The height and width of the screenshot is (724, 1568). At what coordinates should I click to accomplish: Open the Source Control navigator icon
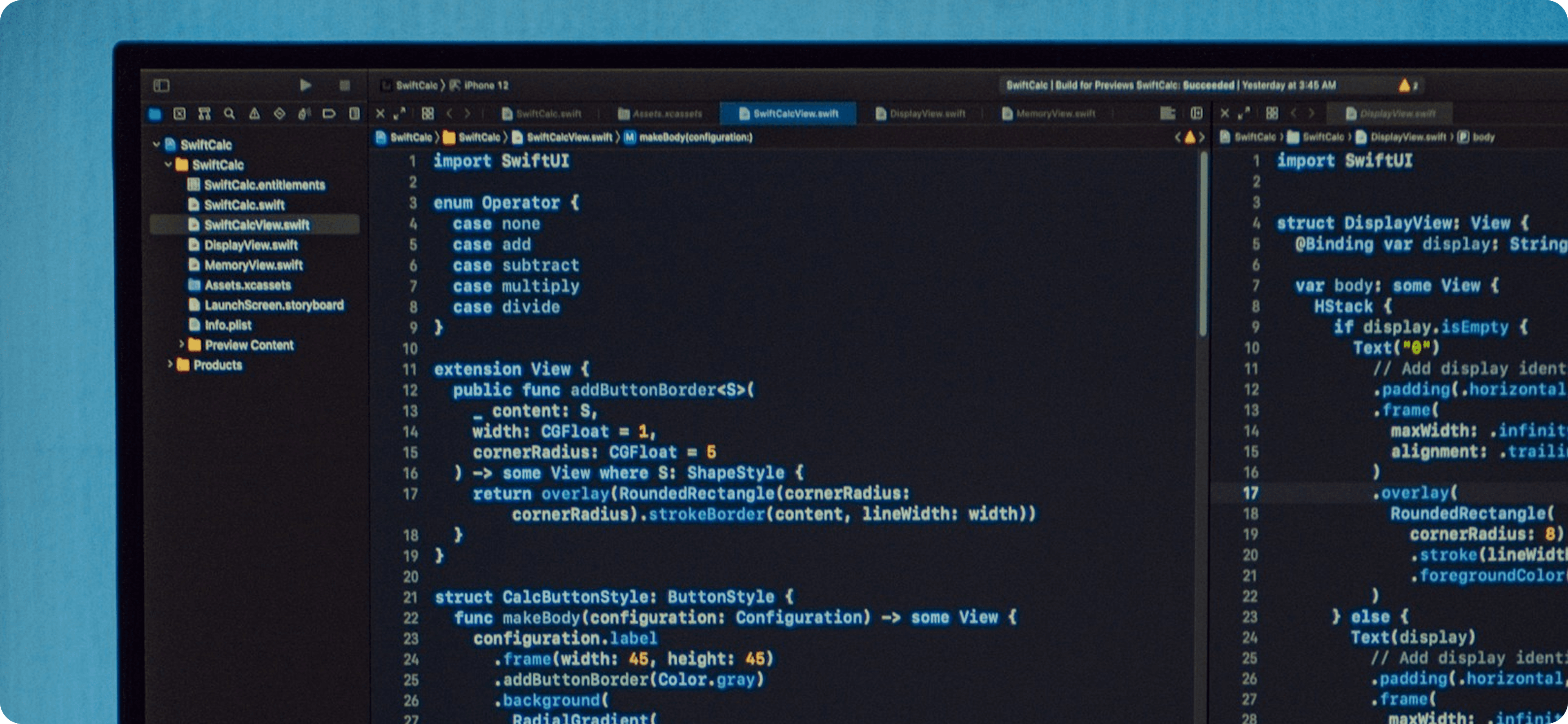[180, 114]
